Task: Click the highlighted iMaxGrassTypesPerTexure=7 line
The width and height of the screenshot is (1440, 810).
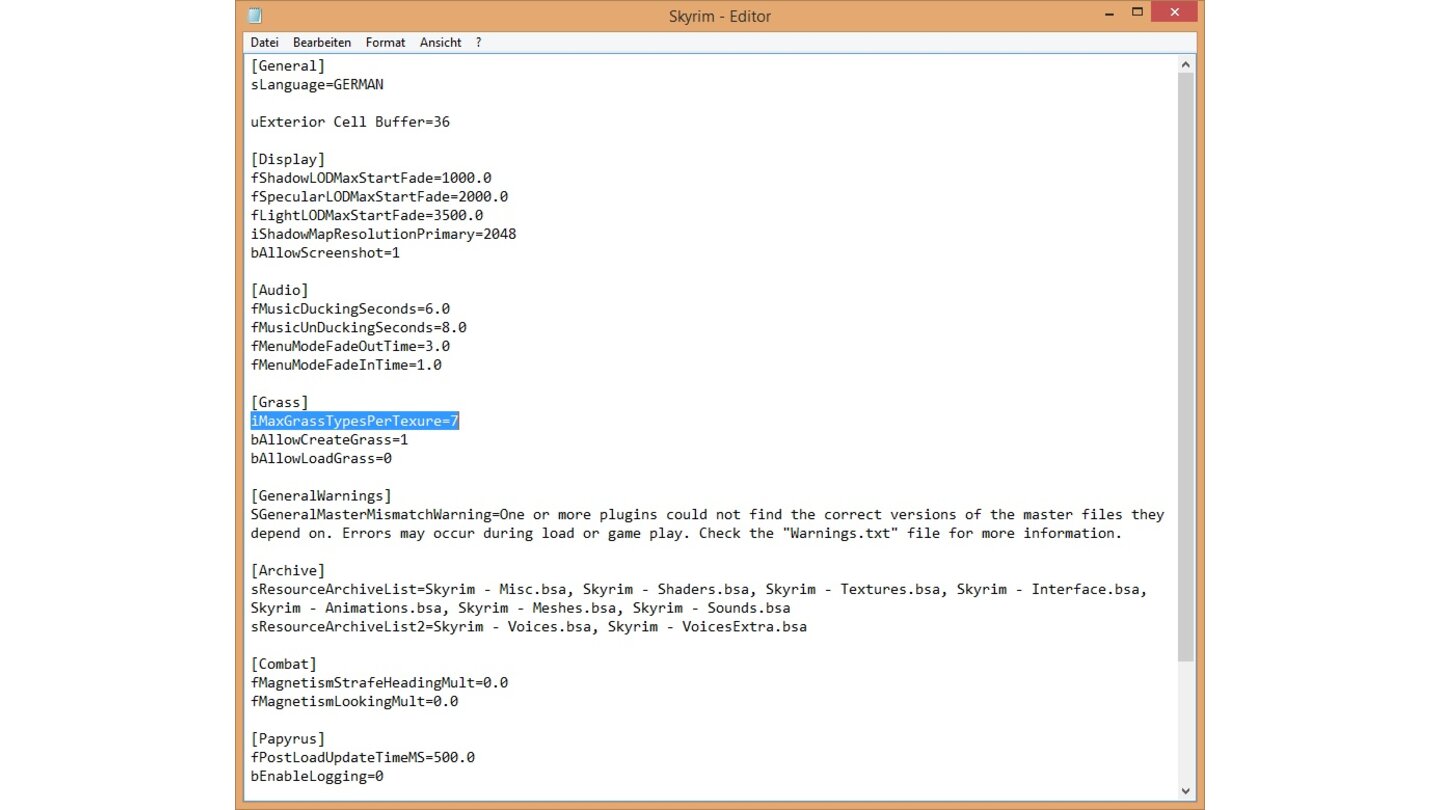Action: pos(354,421)
